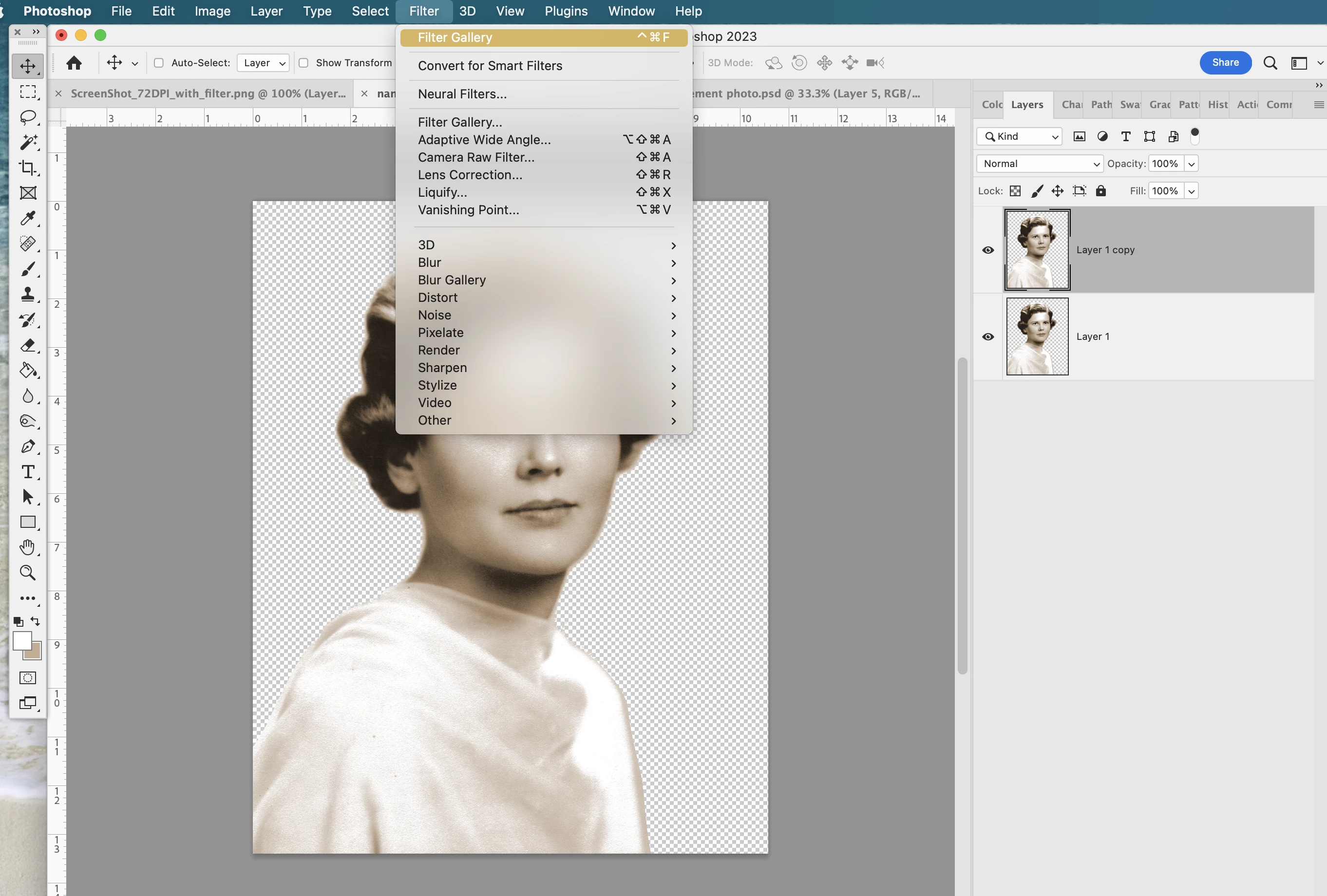Toggle visibility of Layer 1
Image resolution: width=1327 pixels, height=896 pixels.
(988, 336)
